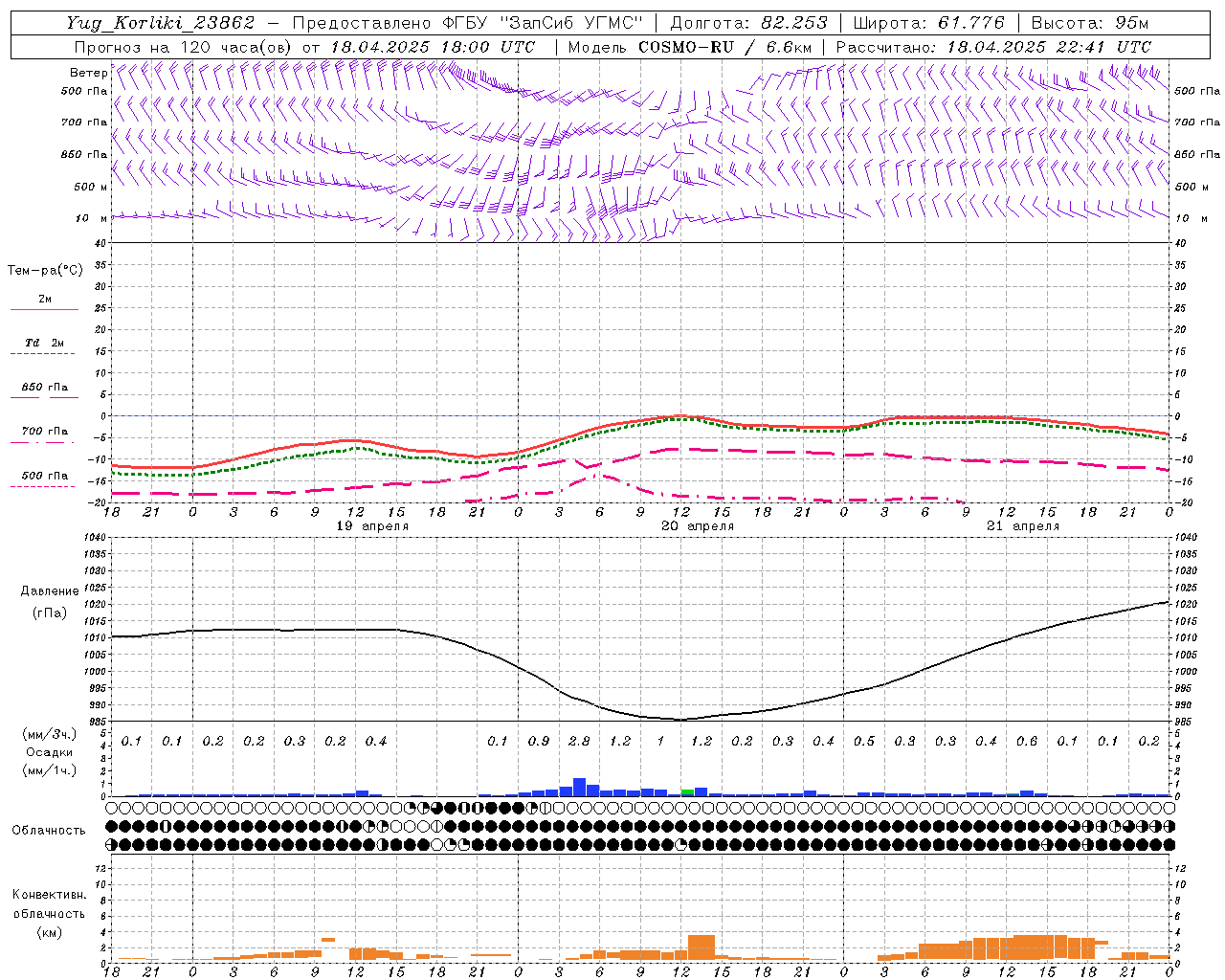Click the 700 гПа legend entry under Тем-ра

click(x=44, y=432)
